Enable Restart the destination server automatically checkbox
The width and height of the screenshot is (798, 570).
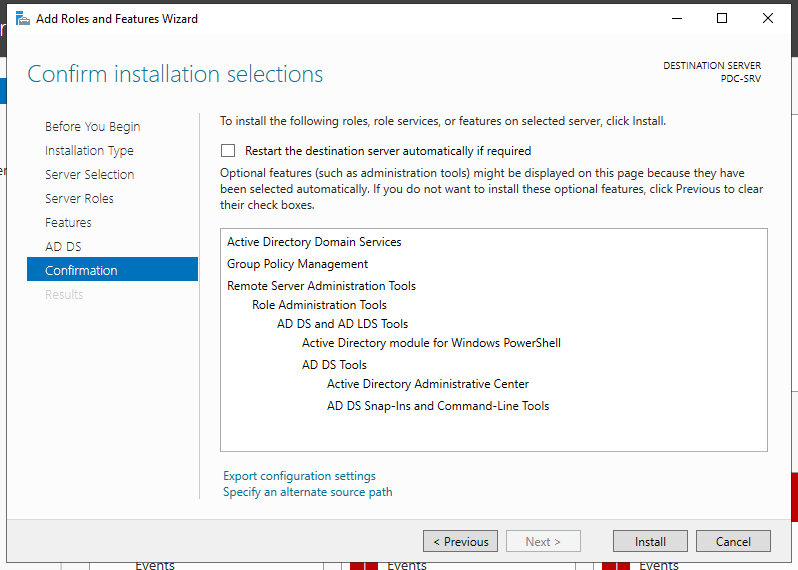228,151
